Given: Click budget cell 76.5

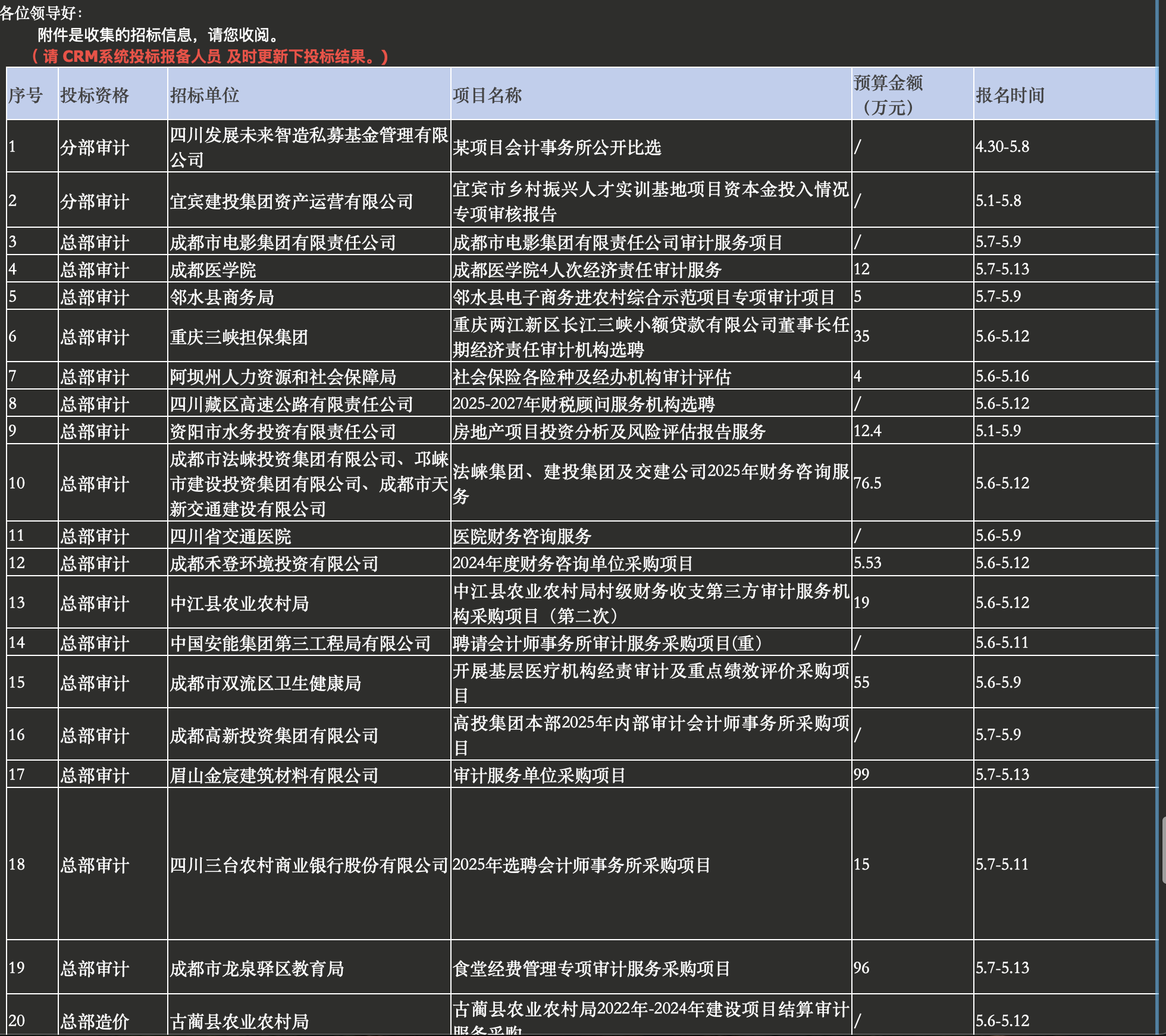Looking at the screenshot, I should click(913, 483).
